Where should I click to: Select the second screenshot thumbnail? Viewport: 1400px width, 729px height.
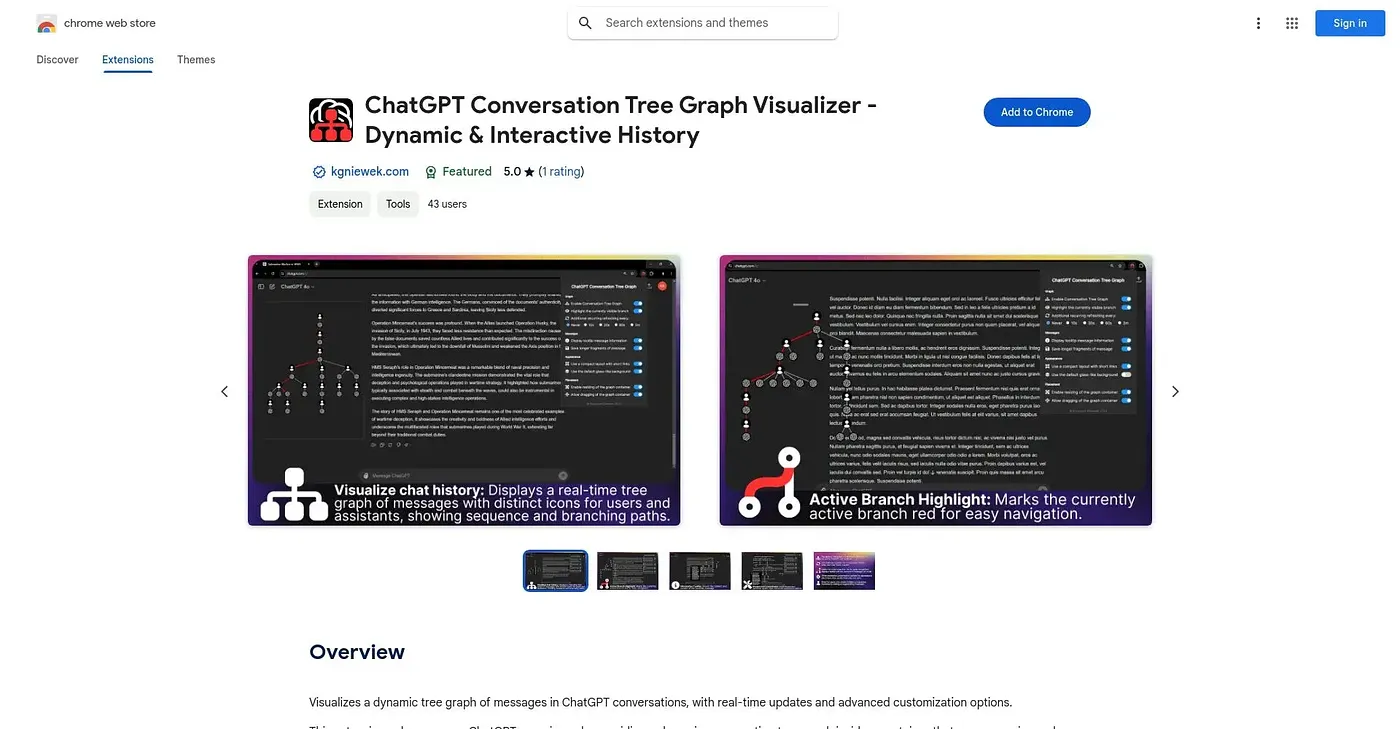tap(628, 571)
